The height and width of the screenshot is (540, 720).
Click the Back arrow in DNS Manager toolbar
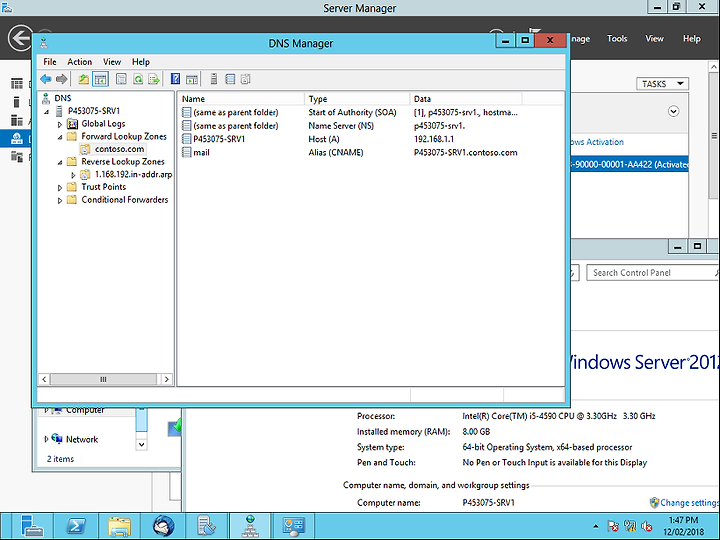tap(46, 79)
